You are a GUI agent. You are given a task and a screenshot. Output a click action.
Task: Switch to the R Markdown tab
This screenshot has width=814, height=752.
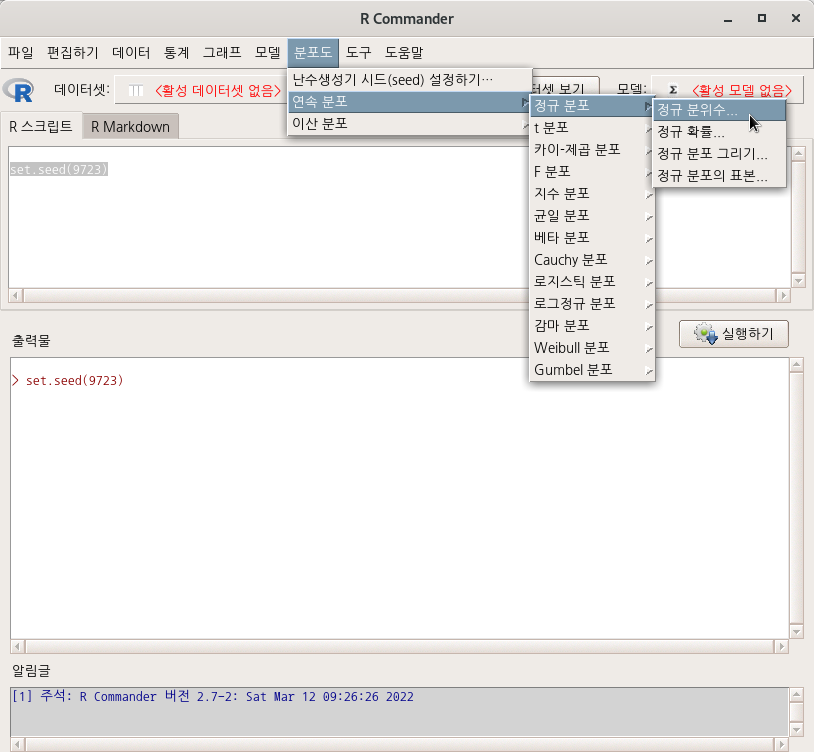[x=131, y=127]
